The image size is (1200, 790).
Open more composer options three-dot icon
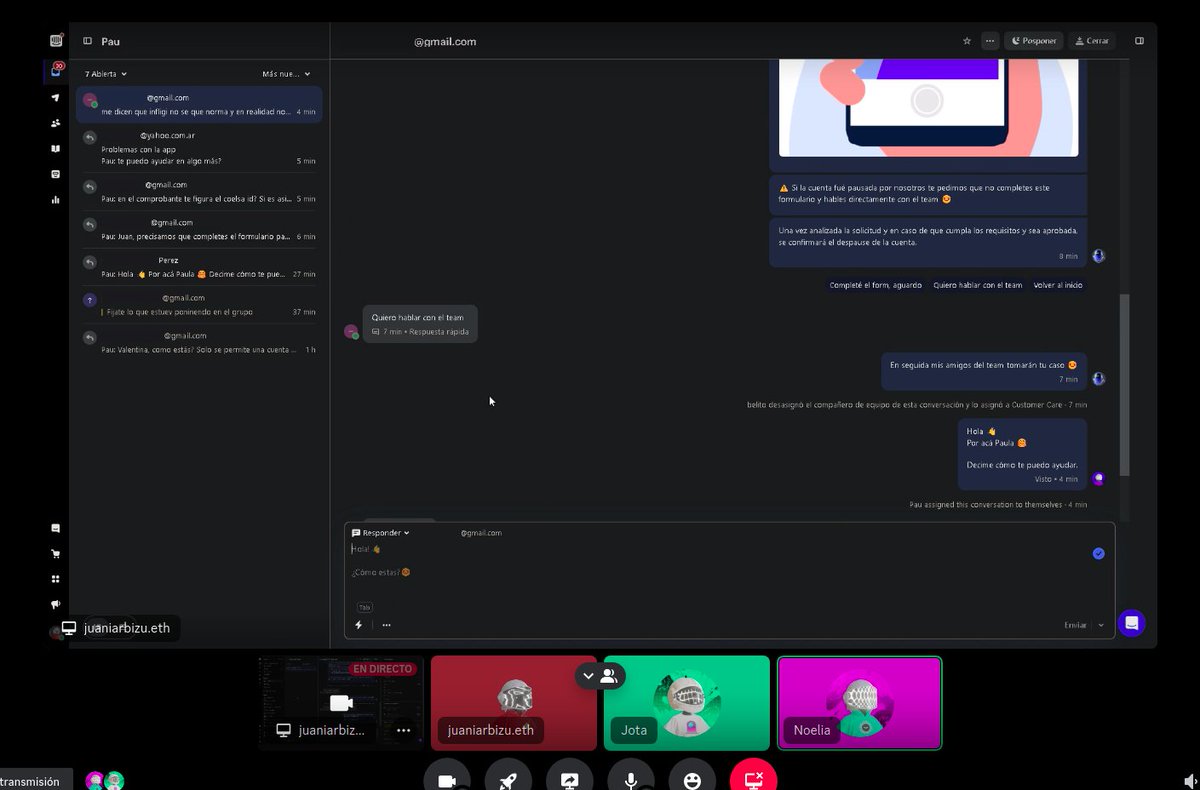coord(386,625)
